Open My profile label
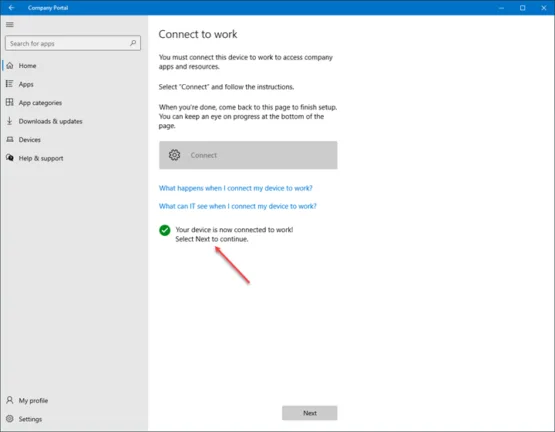This screenshot has width=555, height=432. coord(33,400)
